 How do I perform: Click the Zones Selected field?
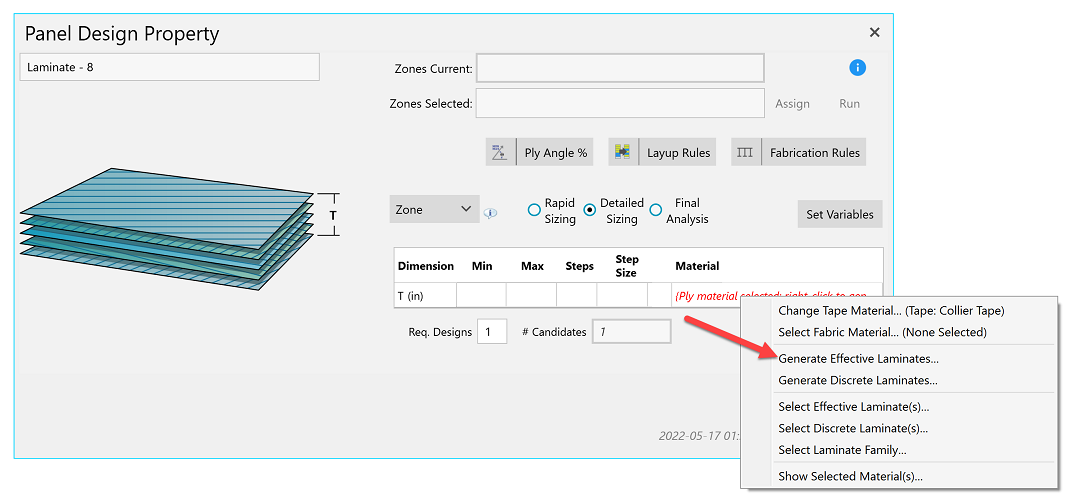(620, 103)
